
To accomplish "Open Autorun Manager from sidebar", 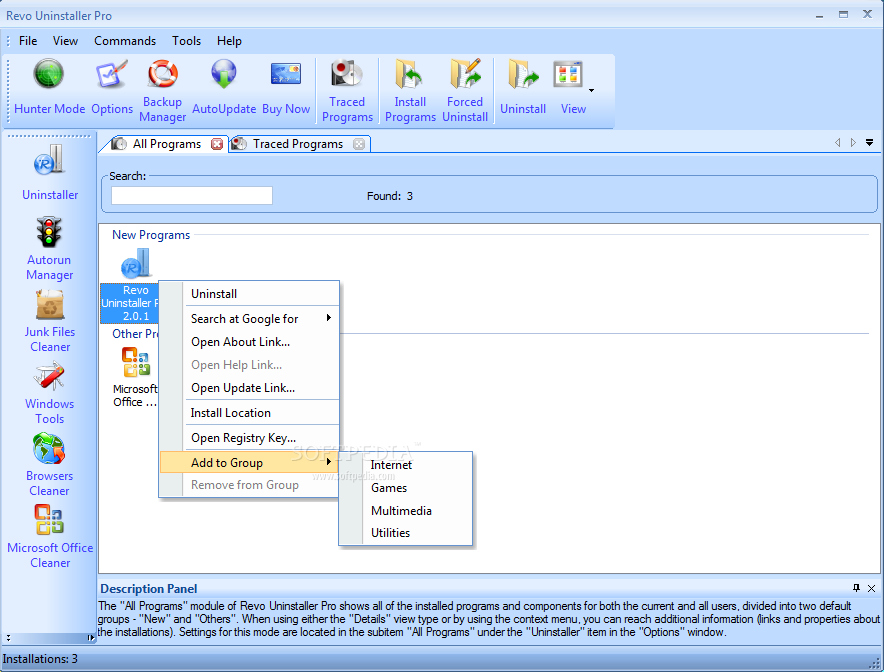I will [50, 249].
